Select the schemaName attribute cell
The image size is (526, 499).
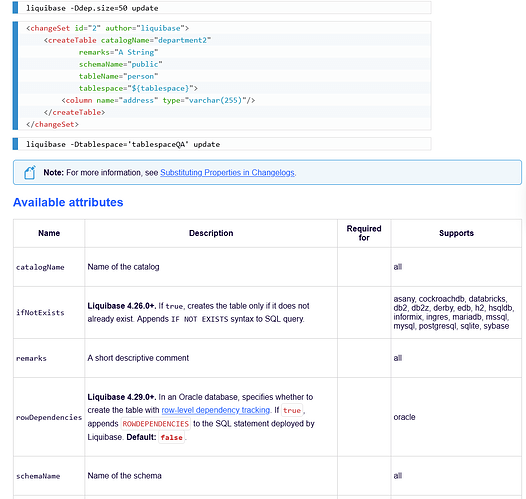(49, 476)
